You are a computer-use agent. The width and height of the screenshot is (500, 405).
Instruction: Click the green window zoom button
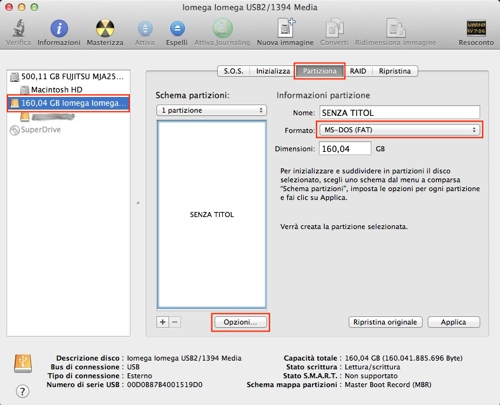(x=34, y=7)
